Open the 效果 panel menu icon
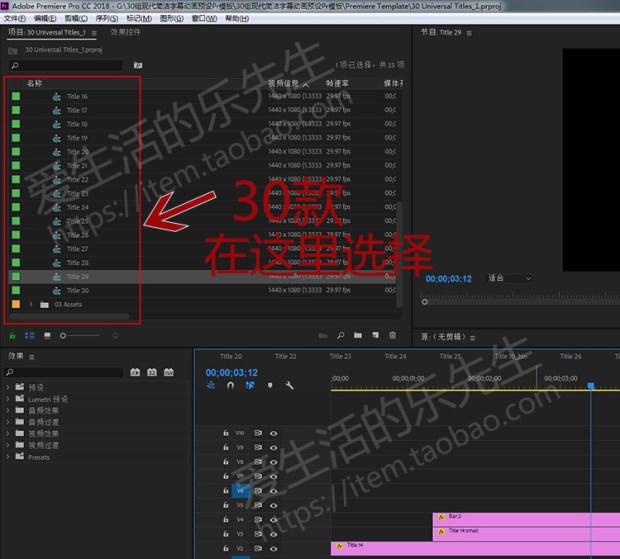Image resolution: width=620 pixels, height=559 pixels. [x=32, y=357]
